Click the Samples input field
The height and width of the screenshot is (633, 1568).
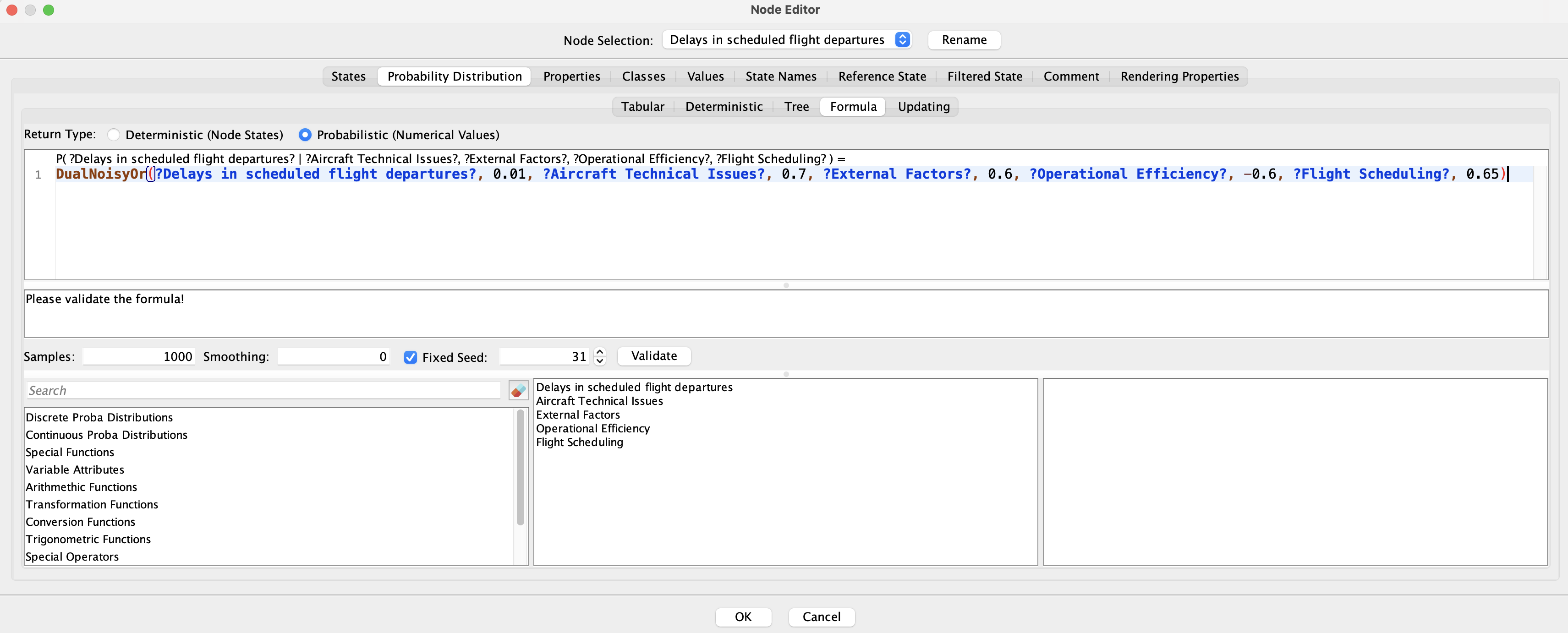(139, 357)
